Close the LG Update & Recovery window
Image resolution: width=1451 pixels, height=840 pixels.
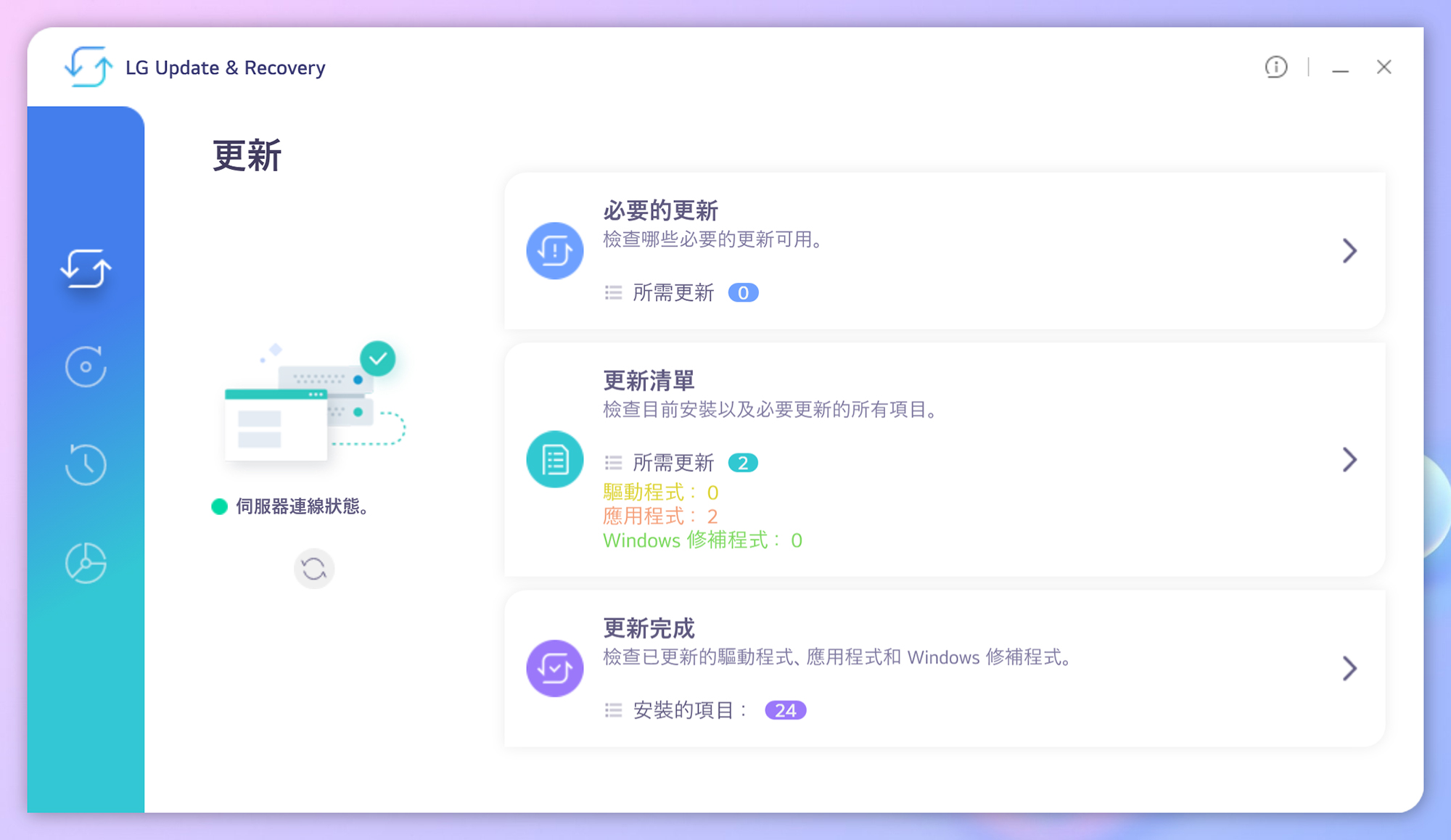coord(1384,67)
